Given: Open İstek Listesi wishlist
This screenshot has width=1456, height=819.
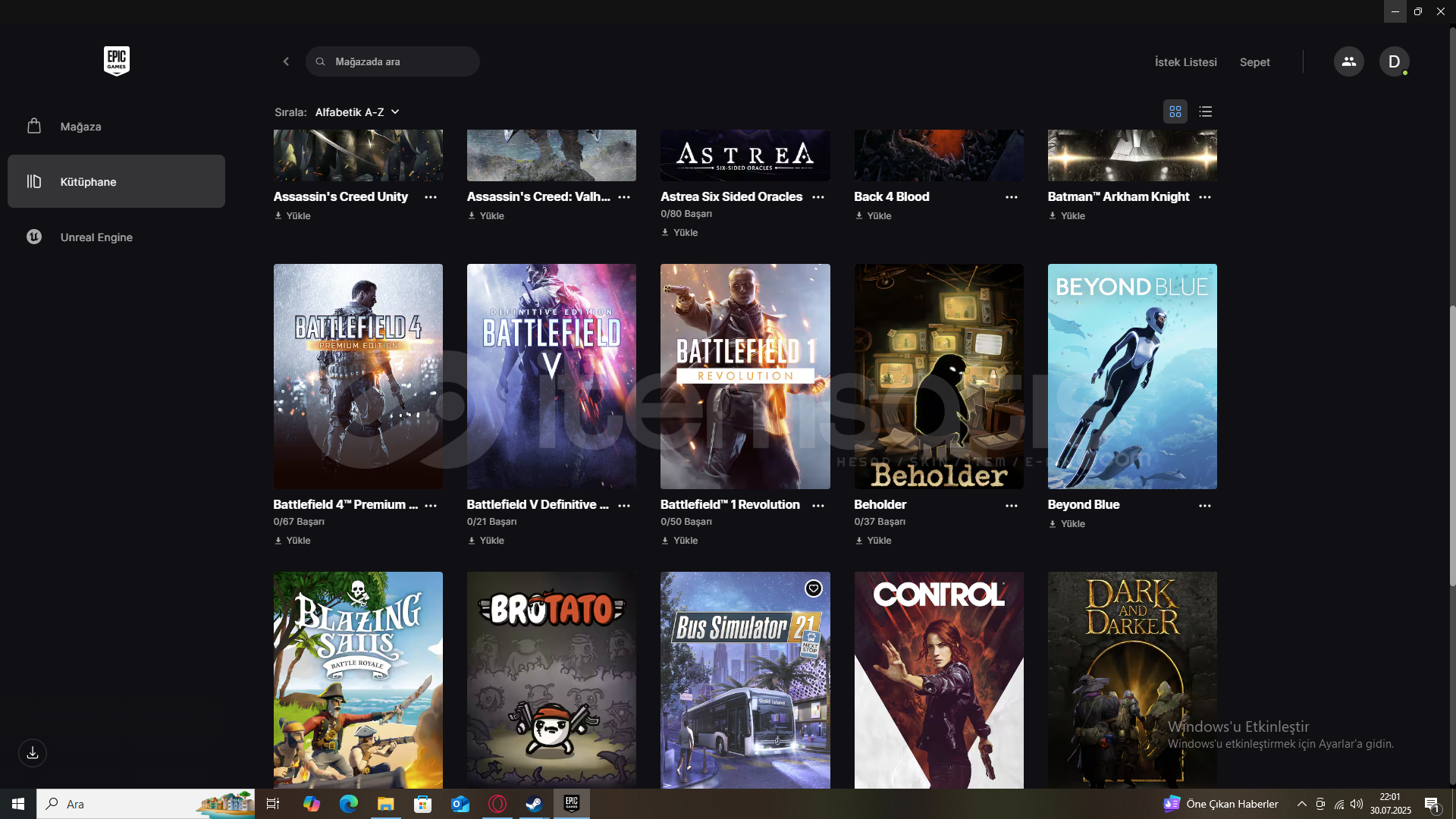Looking at the screenshot, I should (1185, 62).
